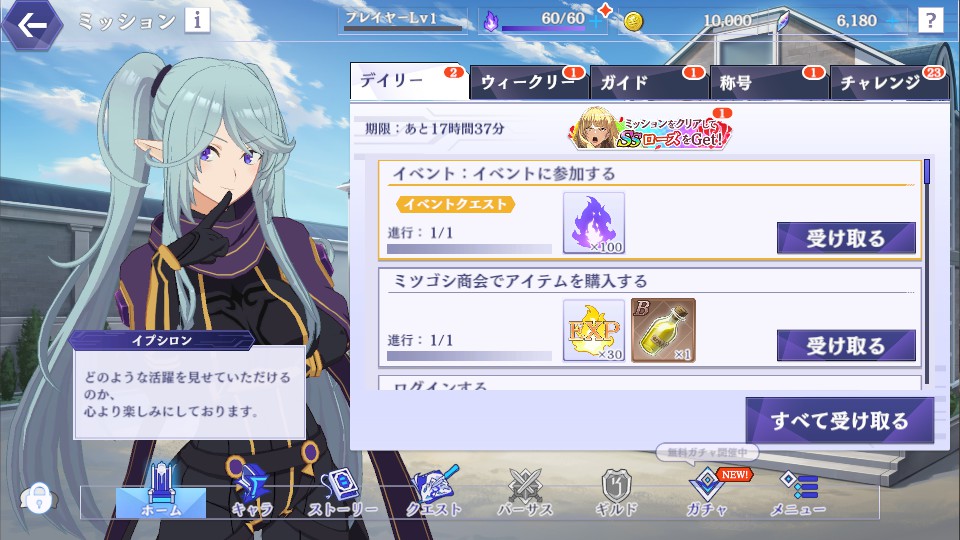Open the バーサス crossed swords icon
The width and height of the screenshot is (960, 540).
(x=525, y=492)
